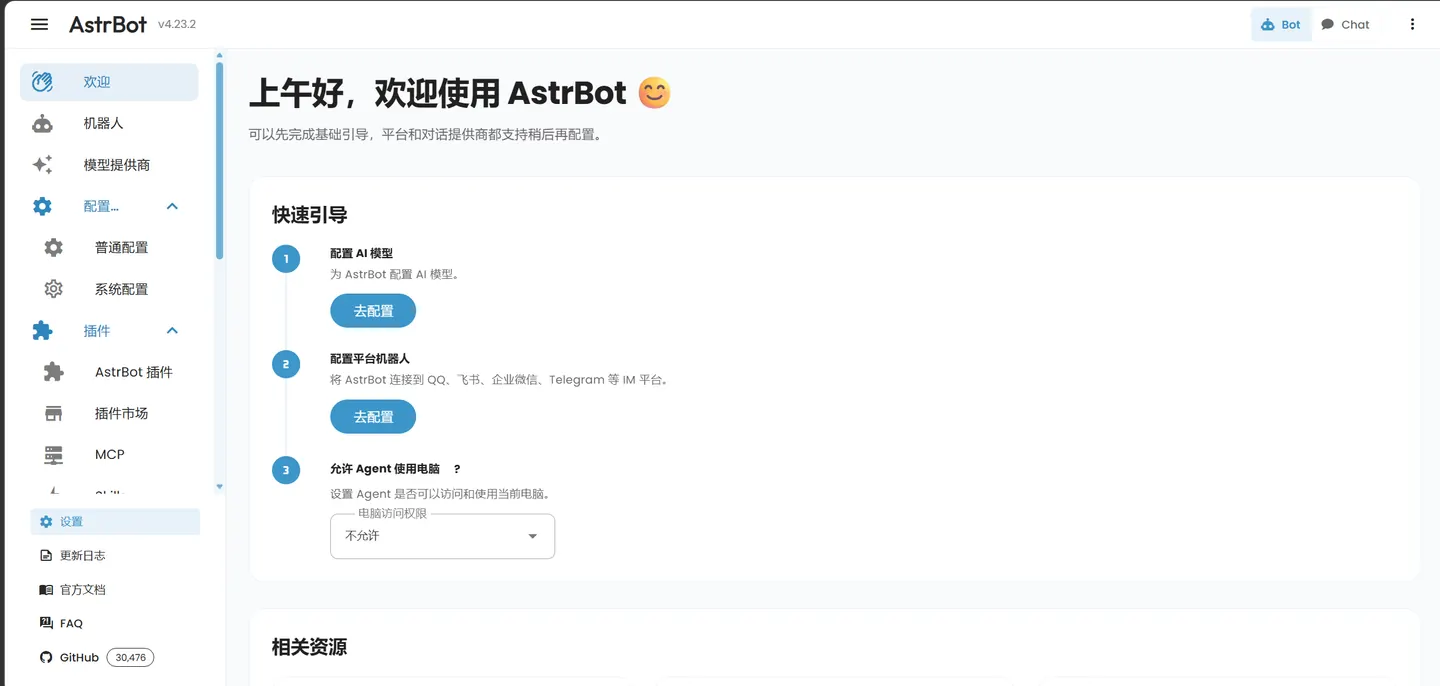Open 系统配置 settings

pos(109,289)
